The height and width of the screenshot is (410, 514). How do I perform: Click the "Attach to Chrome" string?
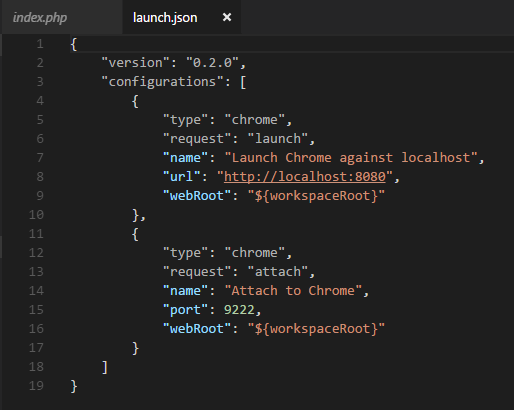pyautogui.click(x=293, y=291)
